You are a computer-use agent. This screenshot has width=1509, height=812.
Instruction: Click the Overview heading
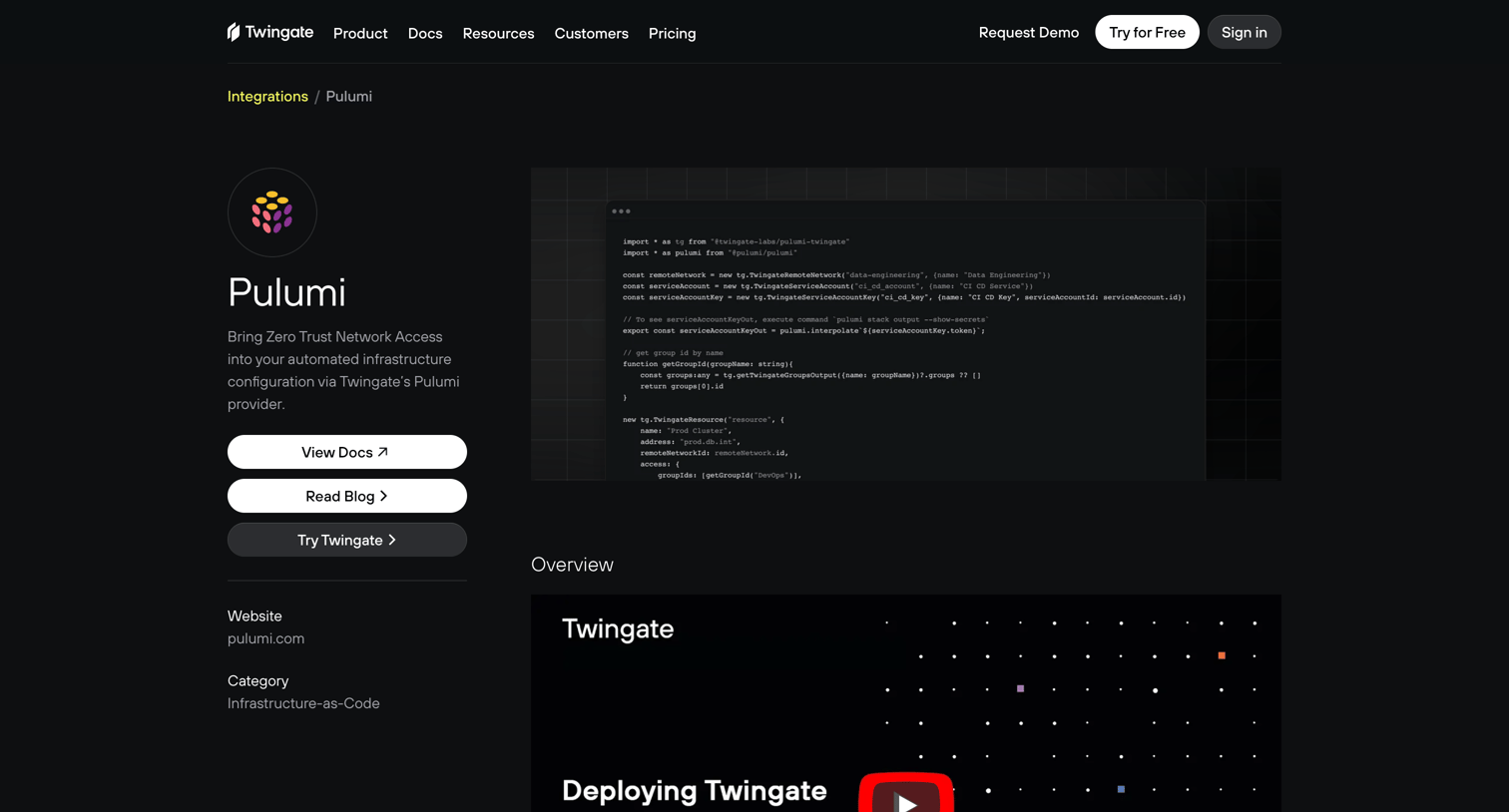(x=572, y=565)
